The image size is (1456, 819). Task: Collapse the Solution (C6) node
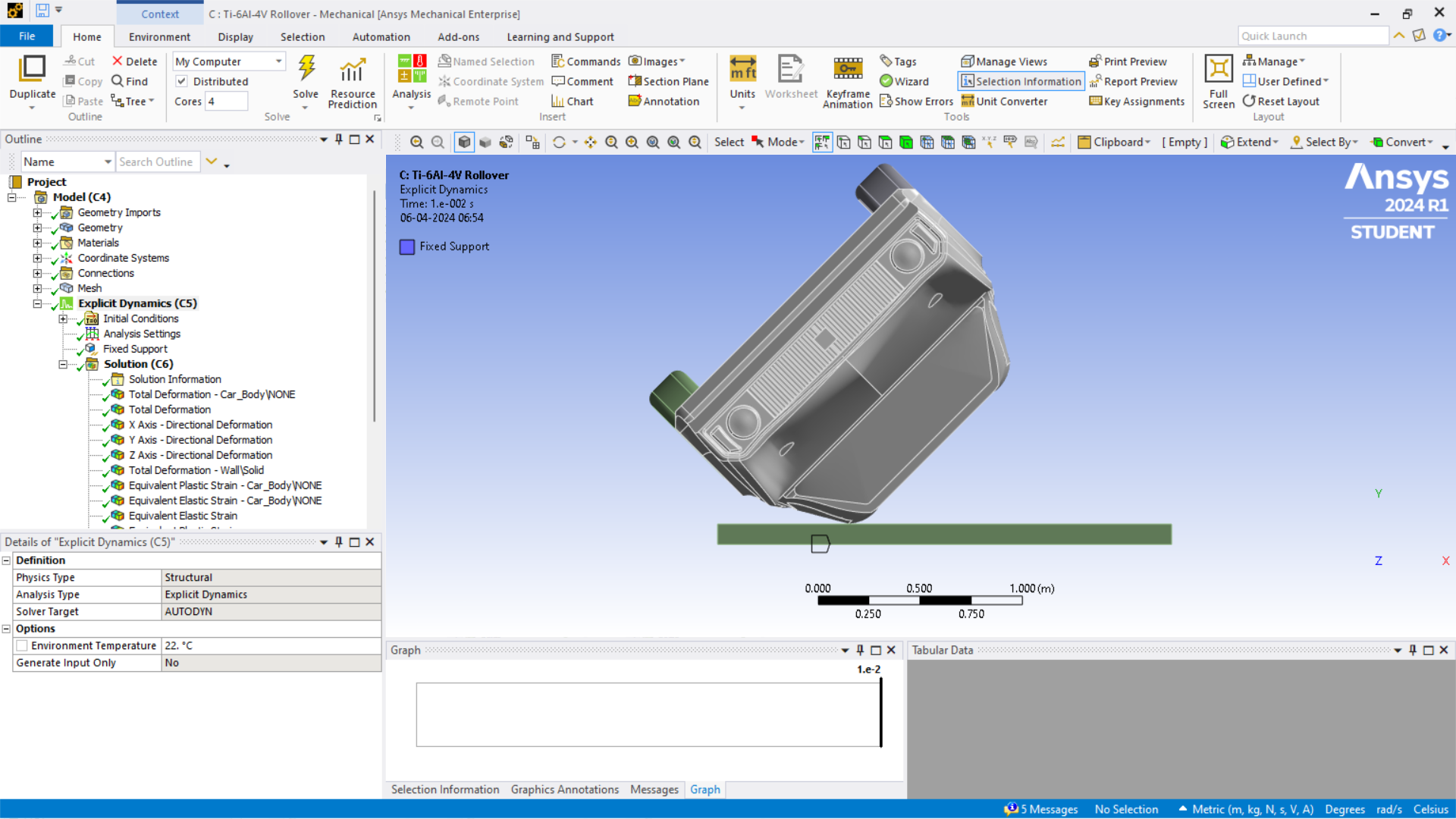[x=63, y=364]
